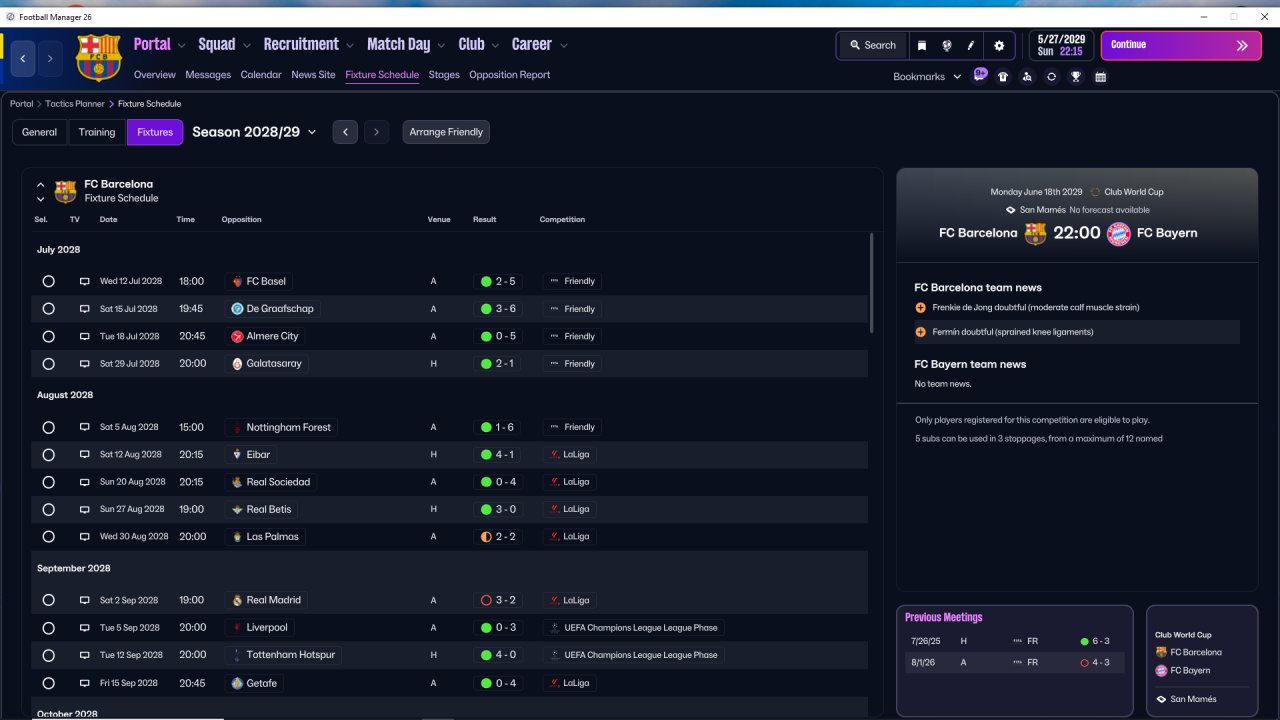1280x720 pixels.
Task: Open the Season 2028/29 dropdown
Action: [x=254, y=132]
